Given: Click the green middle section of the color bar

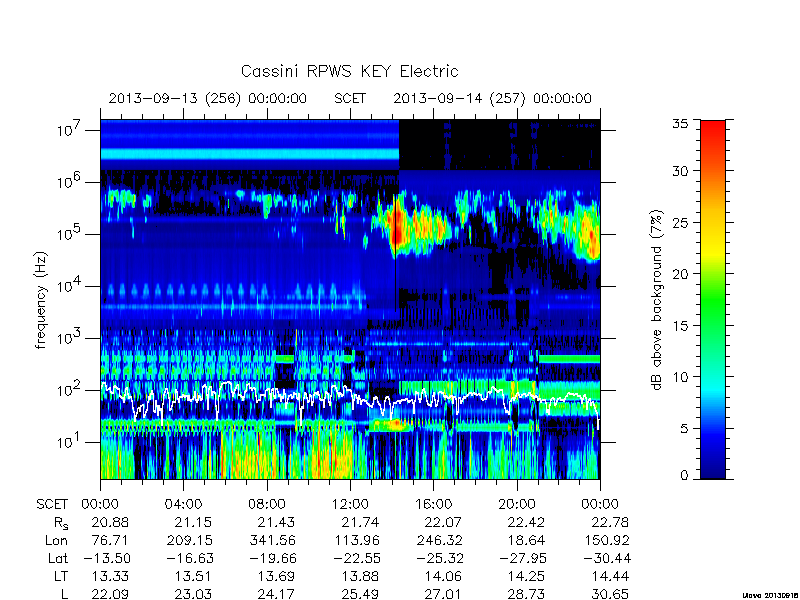Looking at the screenshot, I should tap(713, 300).
